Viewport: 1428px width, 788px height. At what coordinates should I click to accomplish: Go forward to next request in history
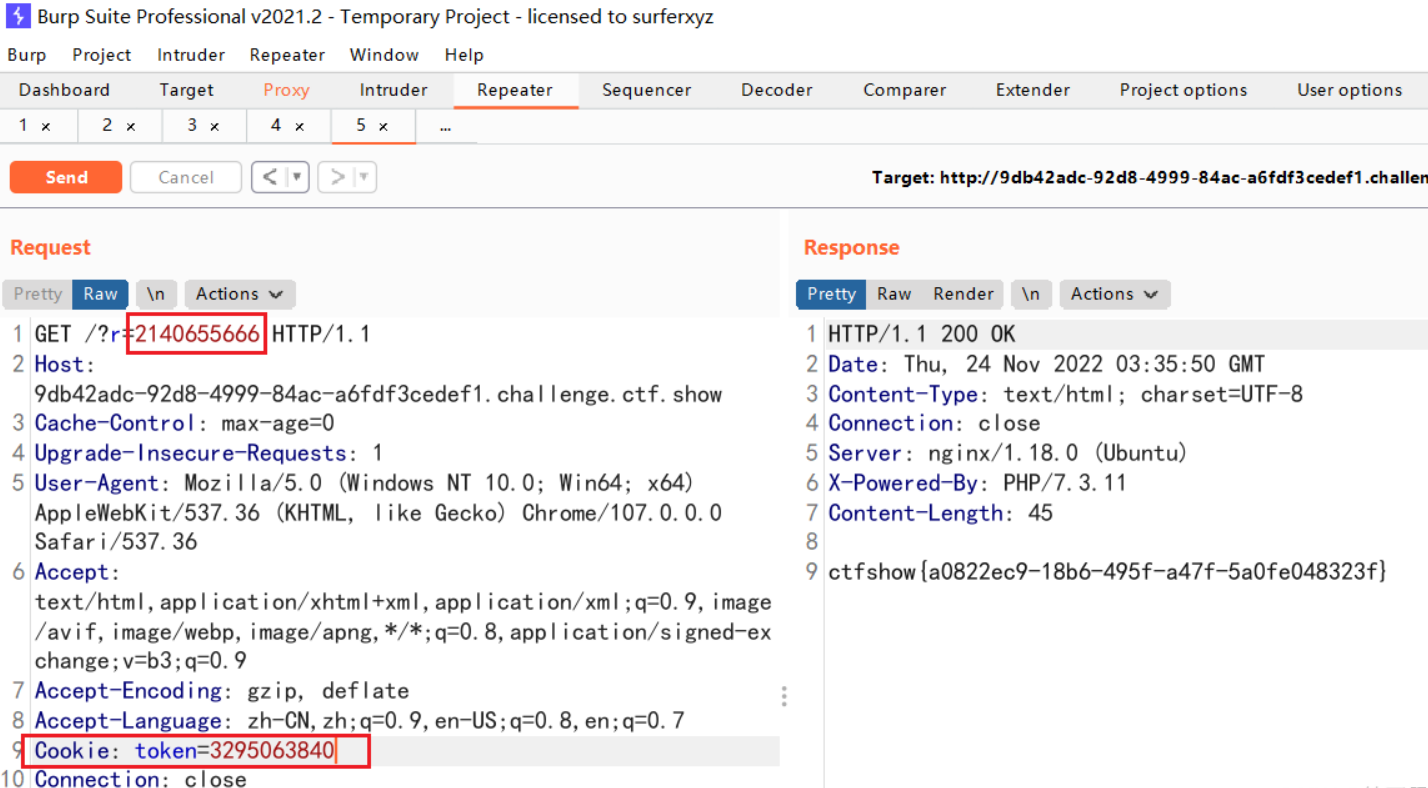pos(337,177)
